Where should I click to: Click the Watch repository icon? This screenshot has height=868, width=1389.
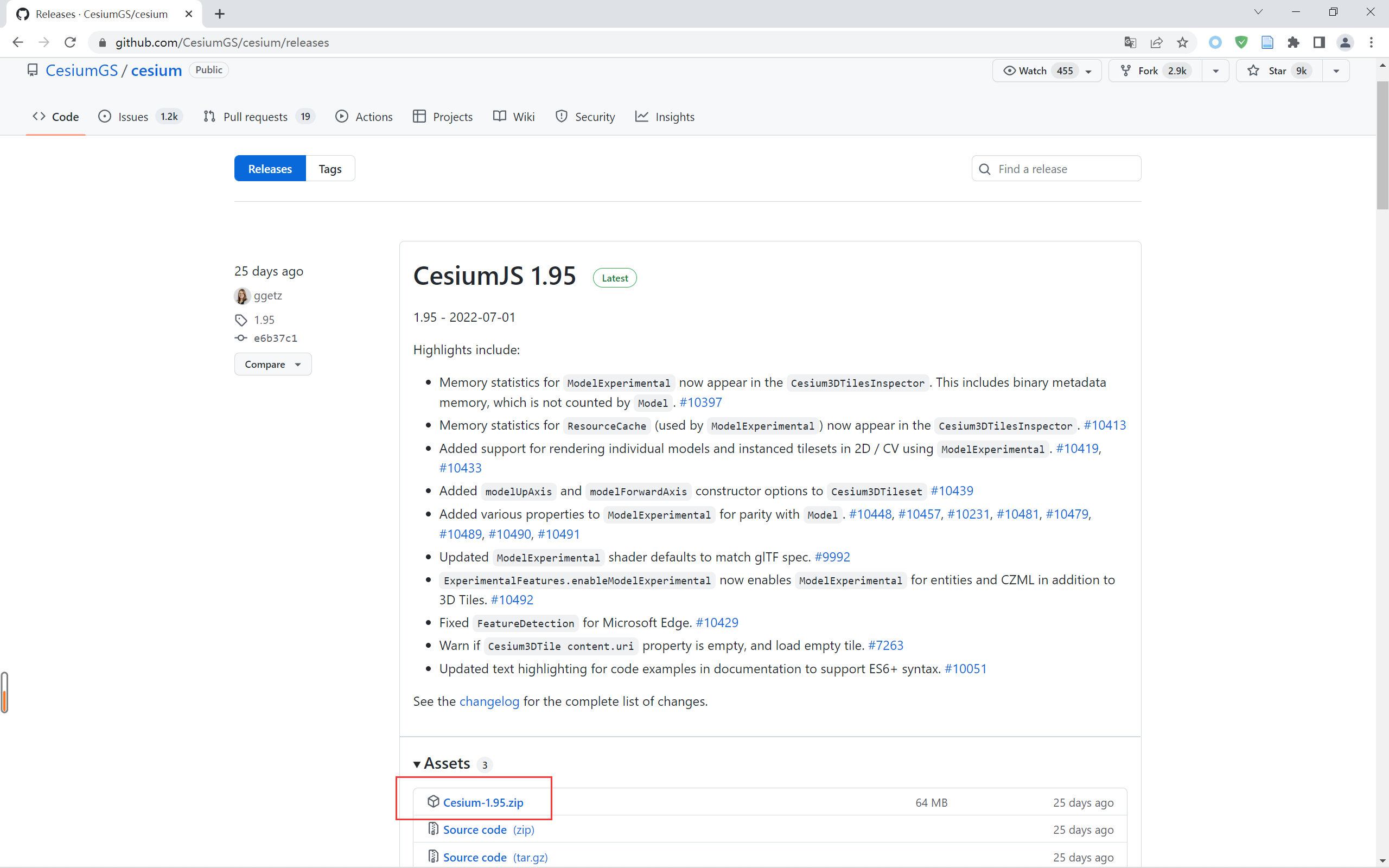1010,70
